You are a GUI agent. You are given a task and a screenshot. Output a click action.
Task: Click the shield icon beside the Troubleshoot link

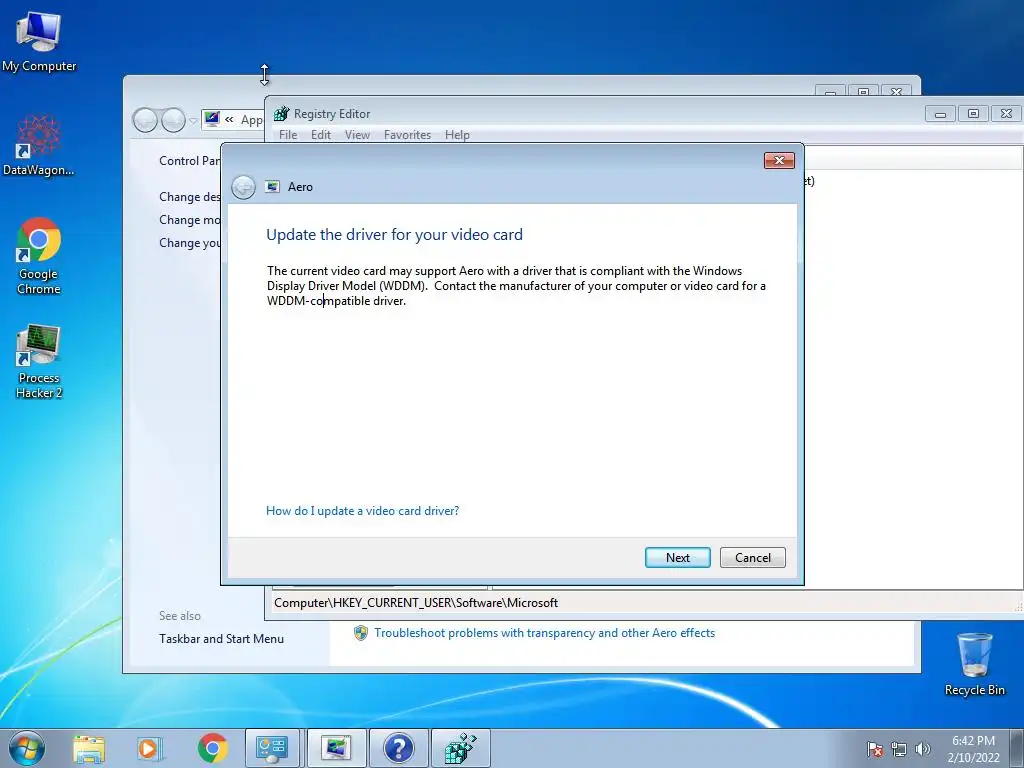(360, 633)
